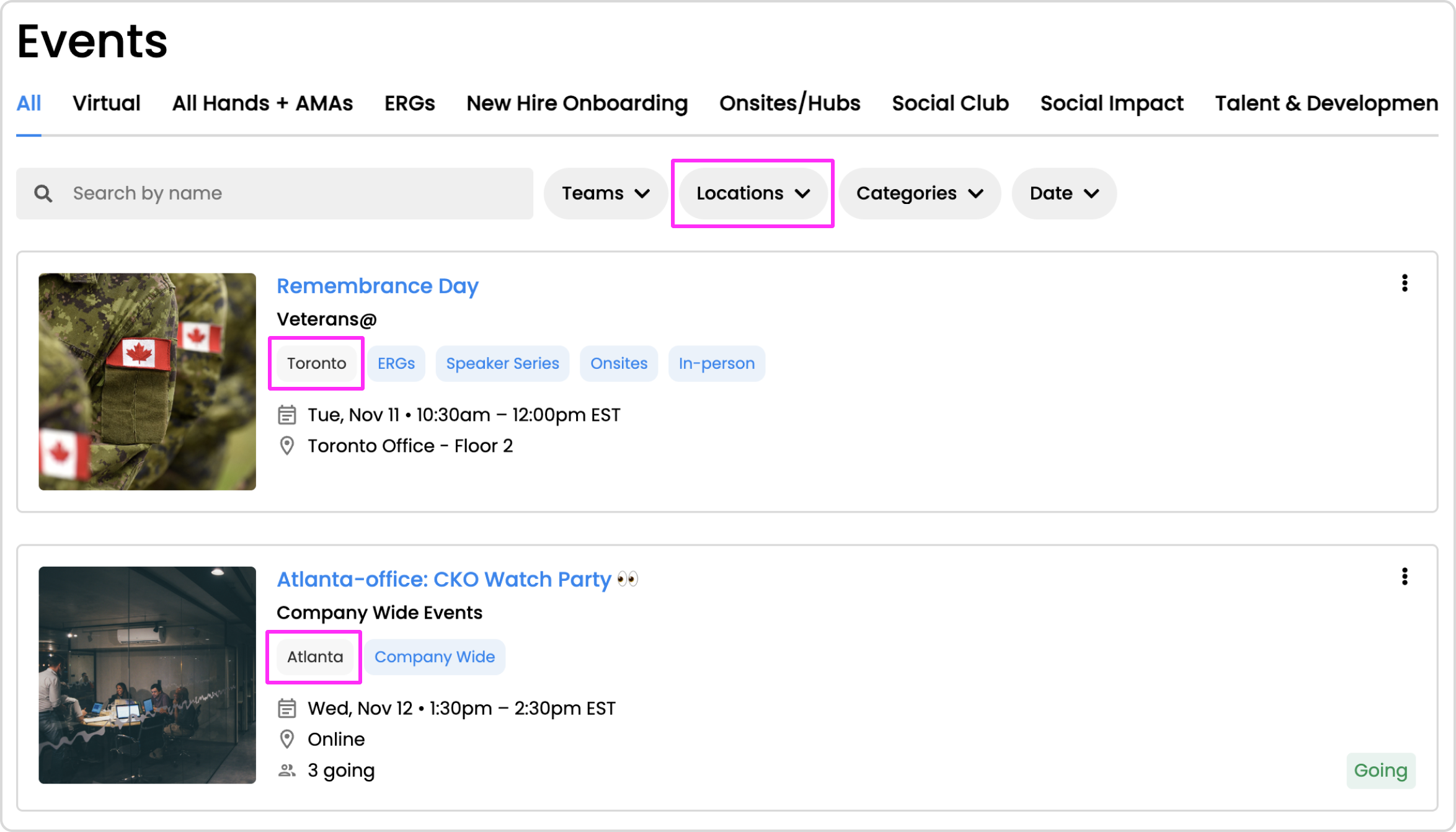
Task: Click attendees icon beside 3 going
Action: 286,771
